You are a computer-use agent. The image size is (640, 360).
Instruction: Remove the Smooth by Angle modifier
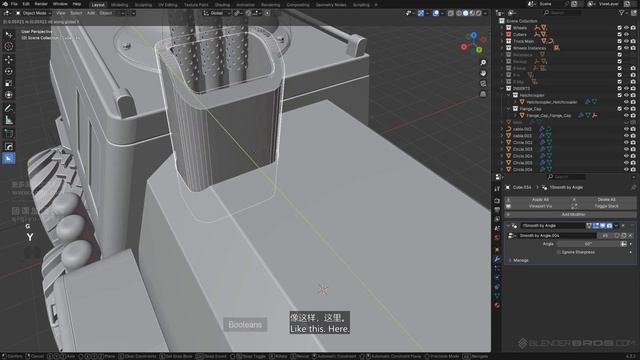(x=623, y=226)
